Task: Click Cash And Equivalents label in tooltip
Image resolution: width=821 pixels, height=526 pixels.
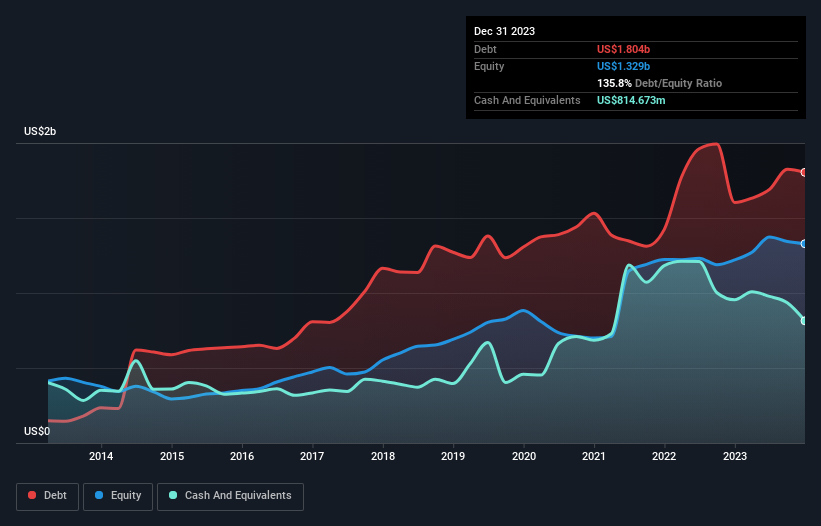Action: pyautogui.click(x=527, y=100)
